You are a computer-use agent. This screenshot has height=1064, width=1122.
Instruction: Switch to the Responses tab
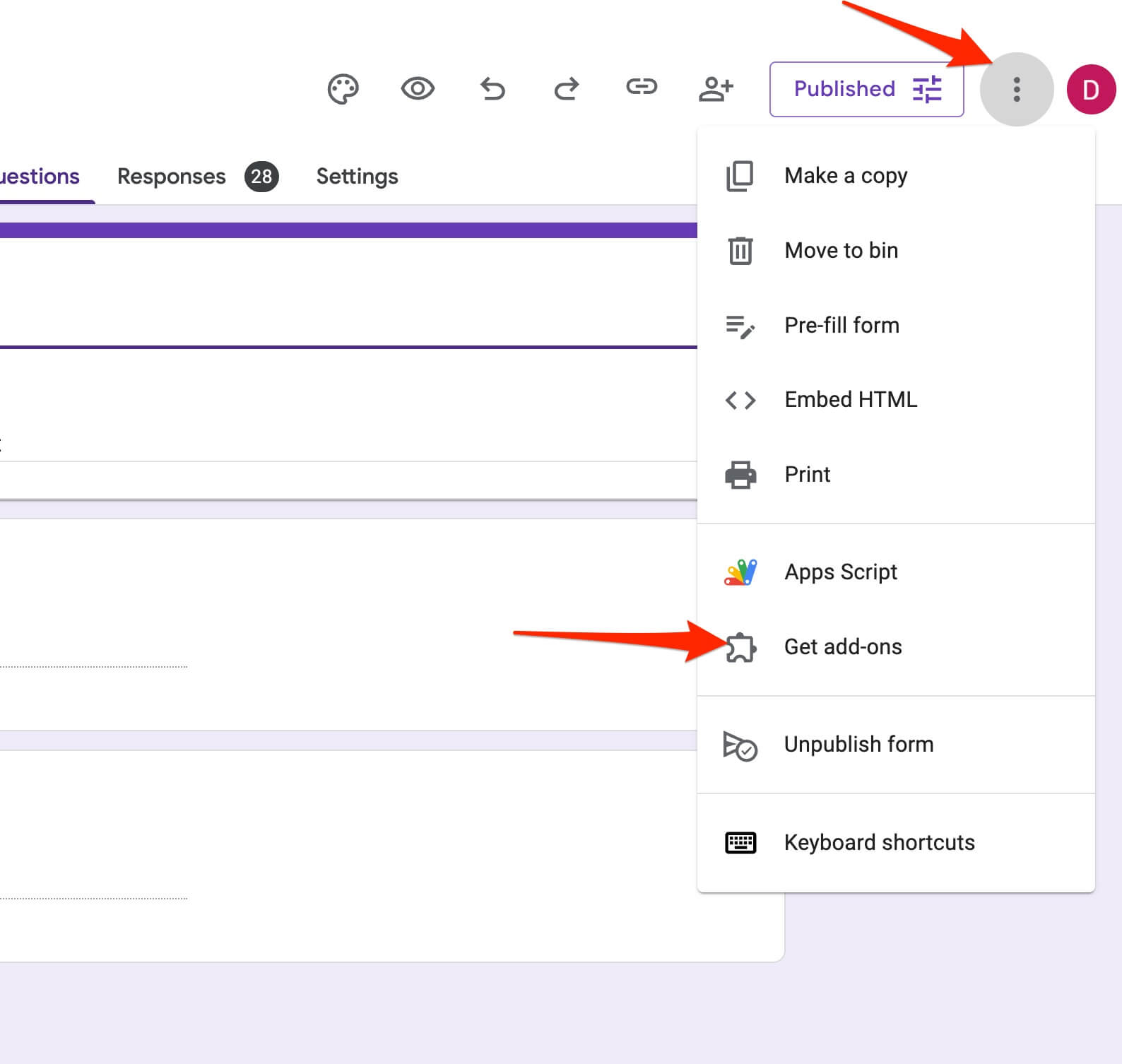click(x=171, y=176)
